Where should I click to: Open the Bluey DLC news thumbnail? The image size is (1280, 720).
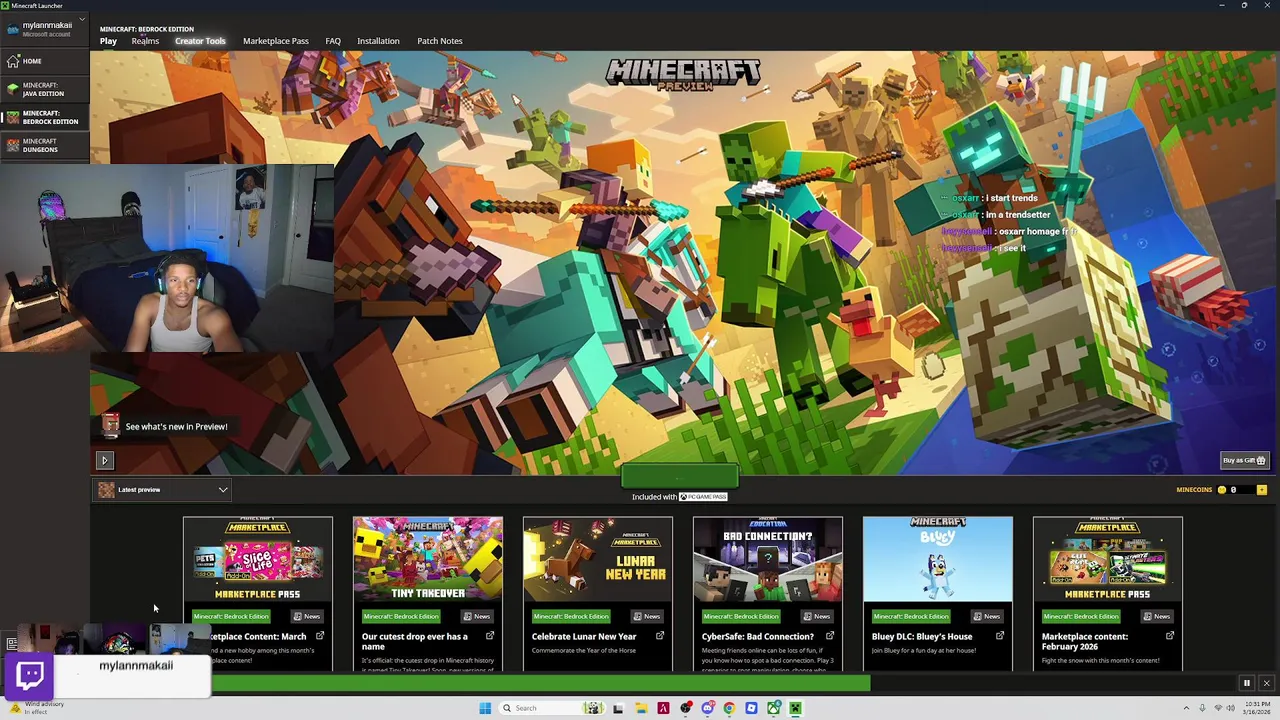coord(938,559)
